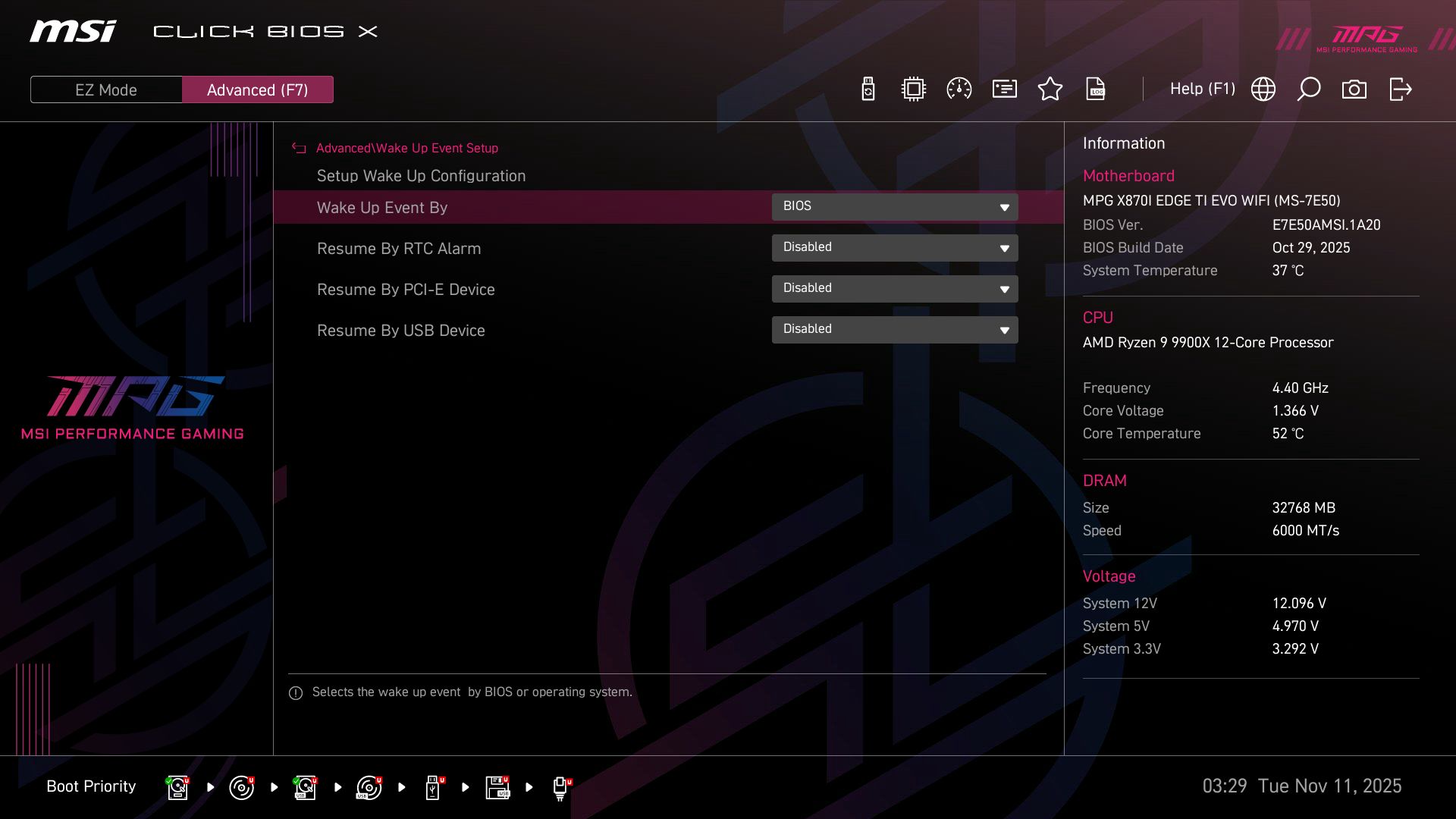
Task: Open the search magnifier icon
Action: (1309, 89)
